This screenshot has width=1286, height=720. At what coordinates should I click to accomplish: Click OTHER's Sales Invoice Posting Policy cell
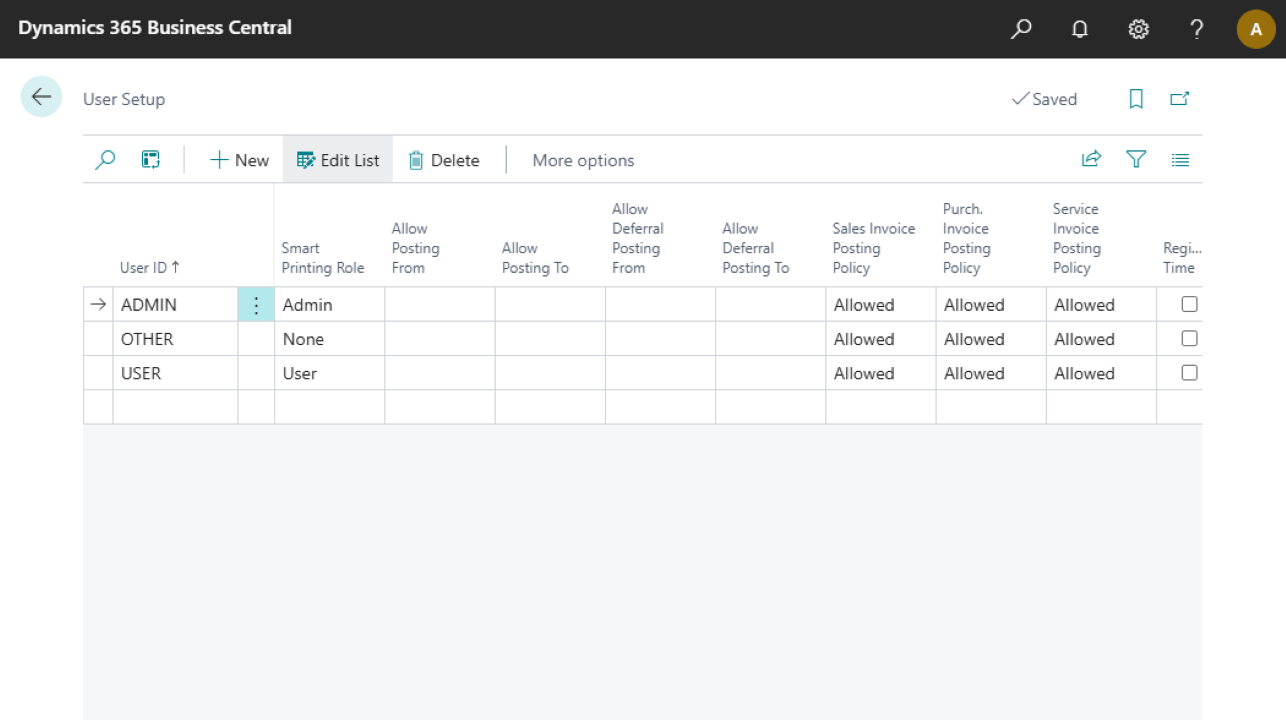[x=881, y=339]
